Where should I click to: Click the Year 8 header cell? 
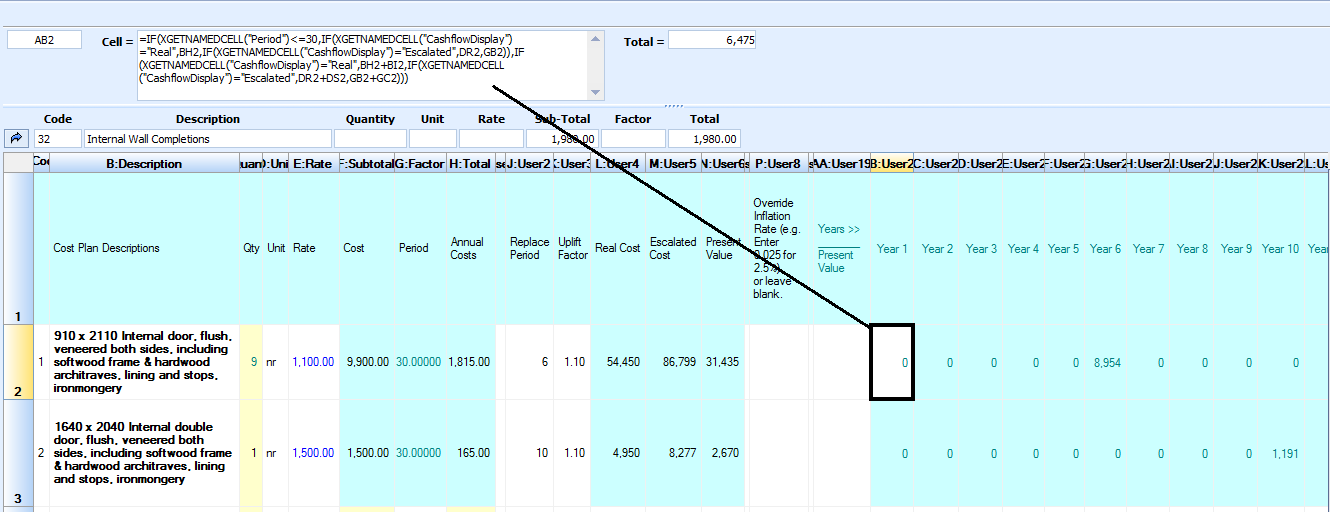point(1192,249)
